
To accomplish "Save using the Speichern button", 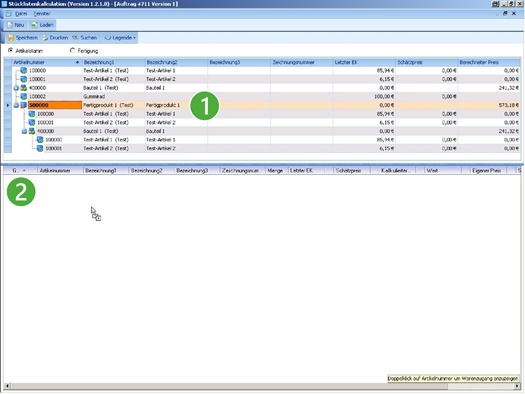I will tap(23, 37).
